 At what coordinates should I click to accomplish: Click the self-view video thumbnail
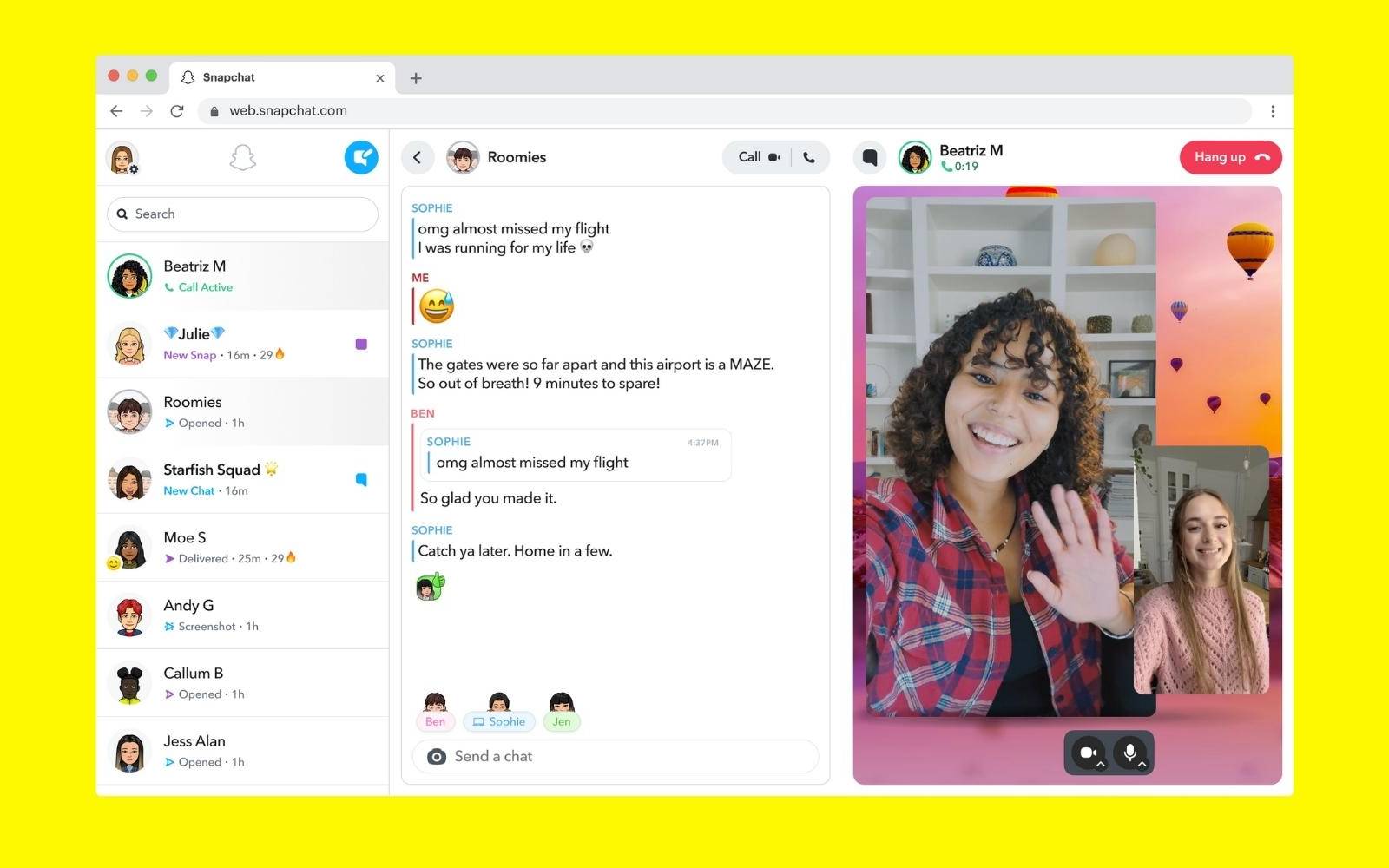point(1201,569)
